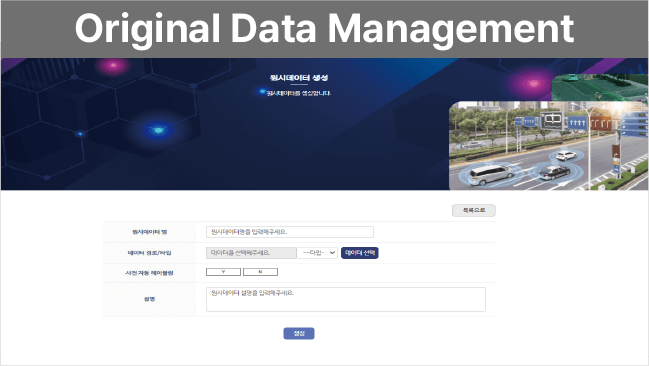The width and height of the screenshot is (649, 366).
Task: Click the greyed data path field
Action: 251,253
